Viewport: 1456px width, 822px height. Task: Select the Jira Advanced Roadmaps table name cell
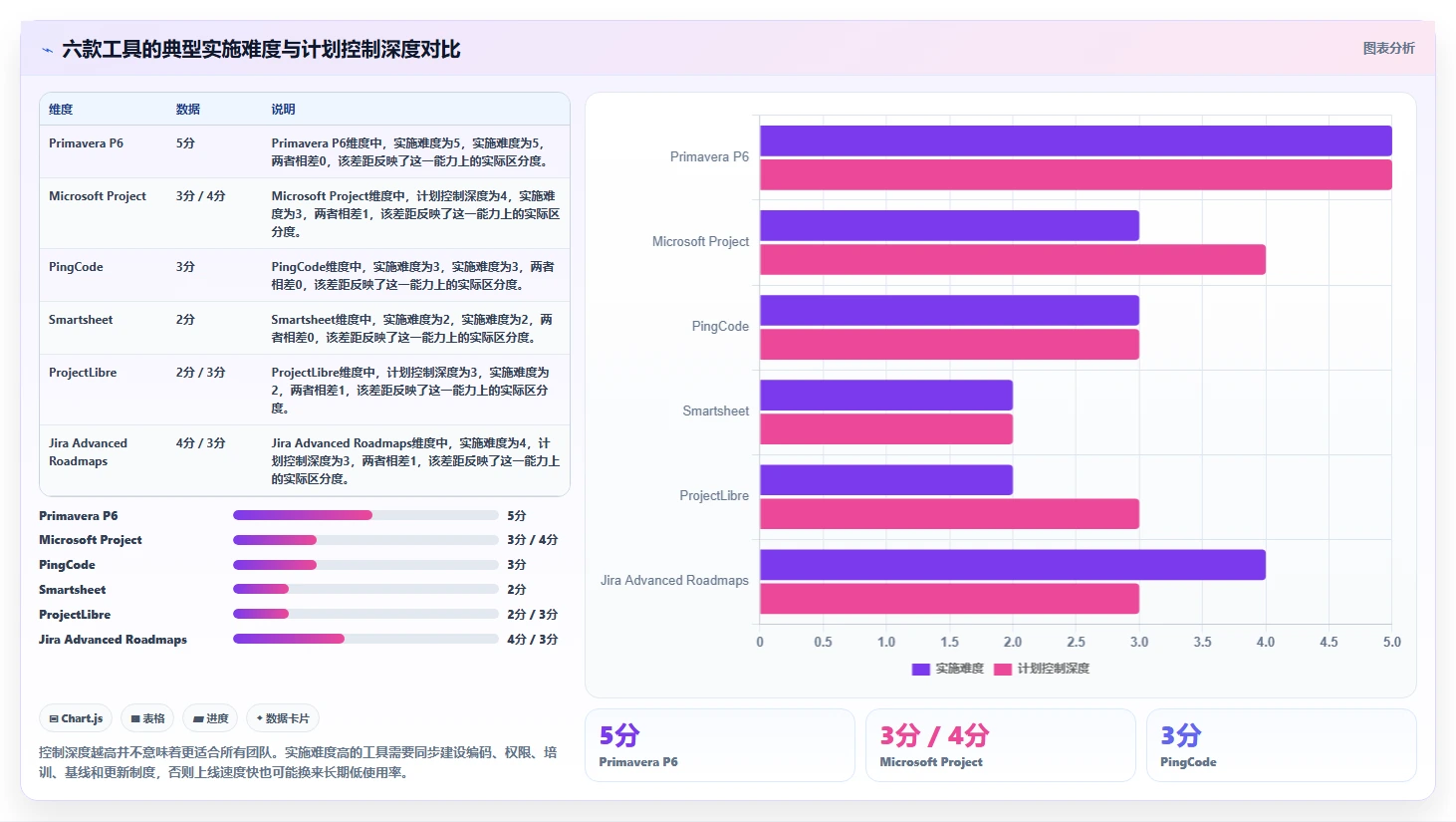(x=88, y=452)
